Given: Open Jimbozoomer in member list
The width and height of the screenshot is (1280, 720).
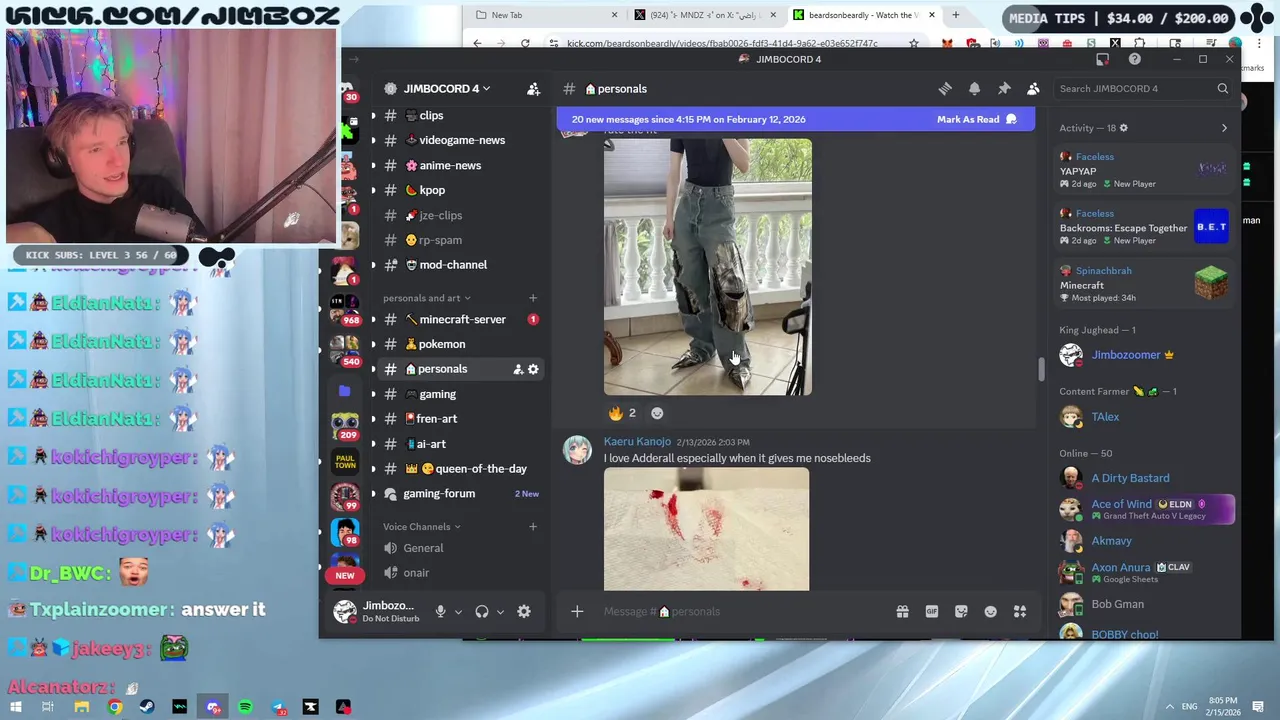Looking at the screenshot, I should (1125, 355).
